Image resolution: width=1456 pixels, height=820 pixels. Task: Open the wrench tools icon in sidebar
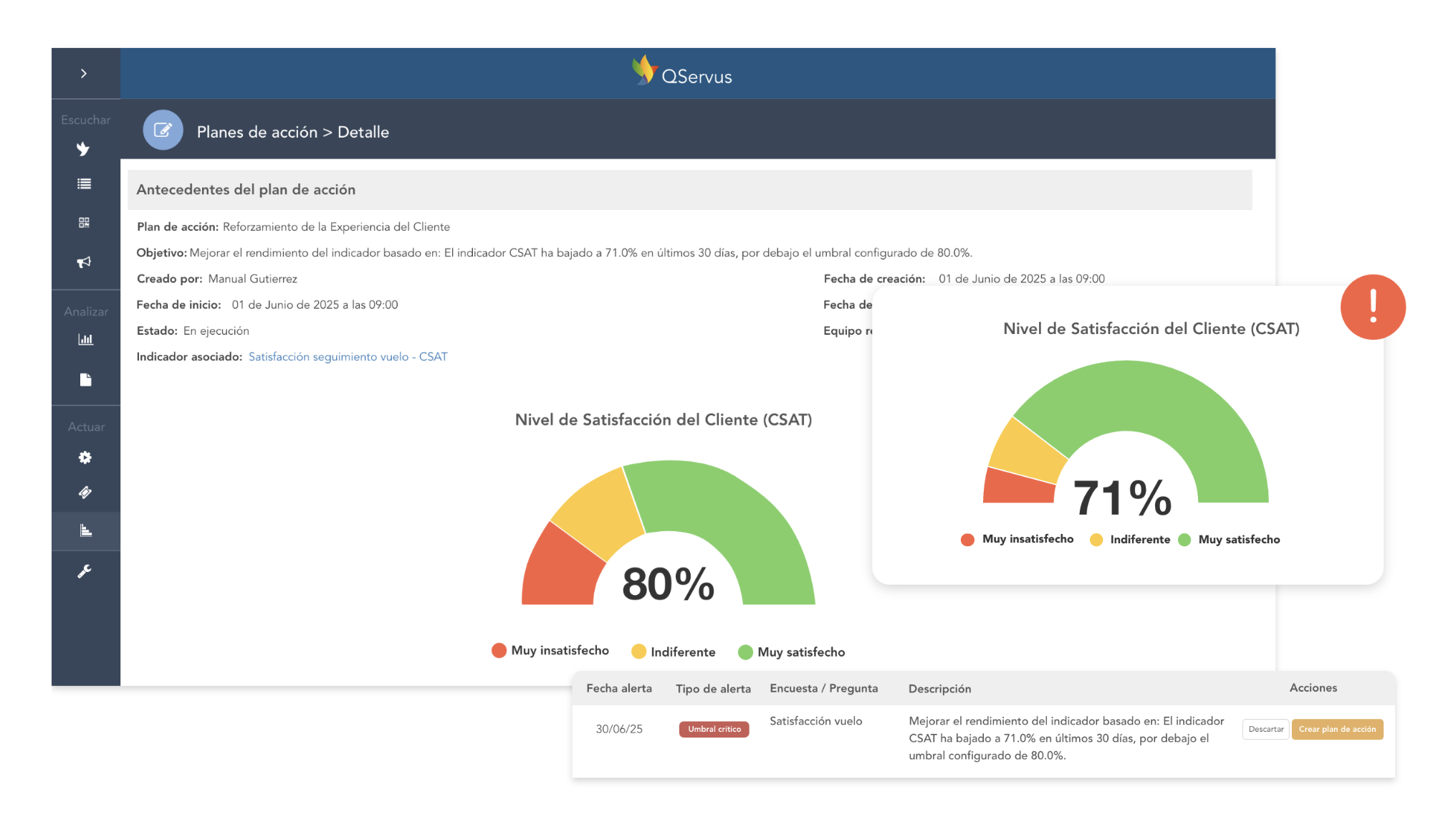pyautogui.click(x=85, y=572)
